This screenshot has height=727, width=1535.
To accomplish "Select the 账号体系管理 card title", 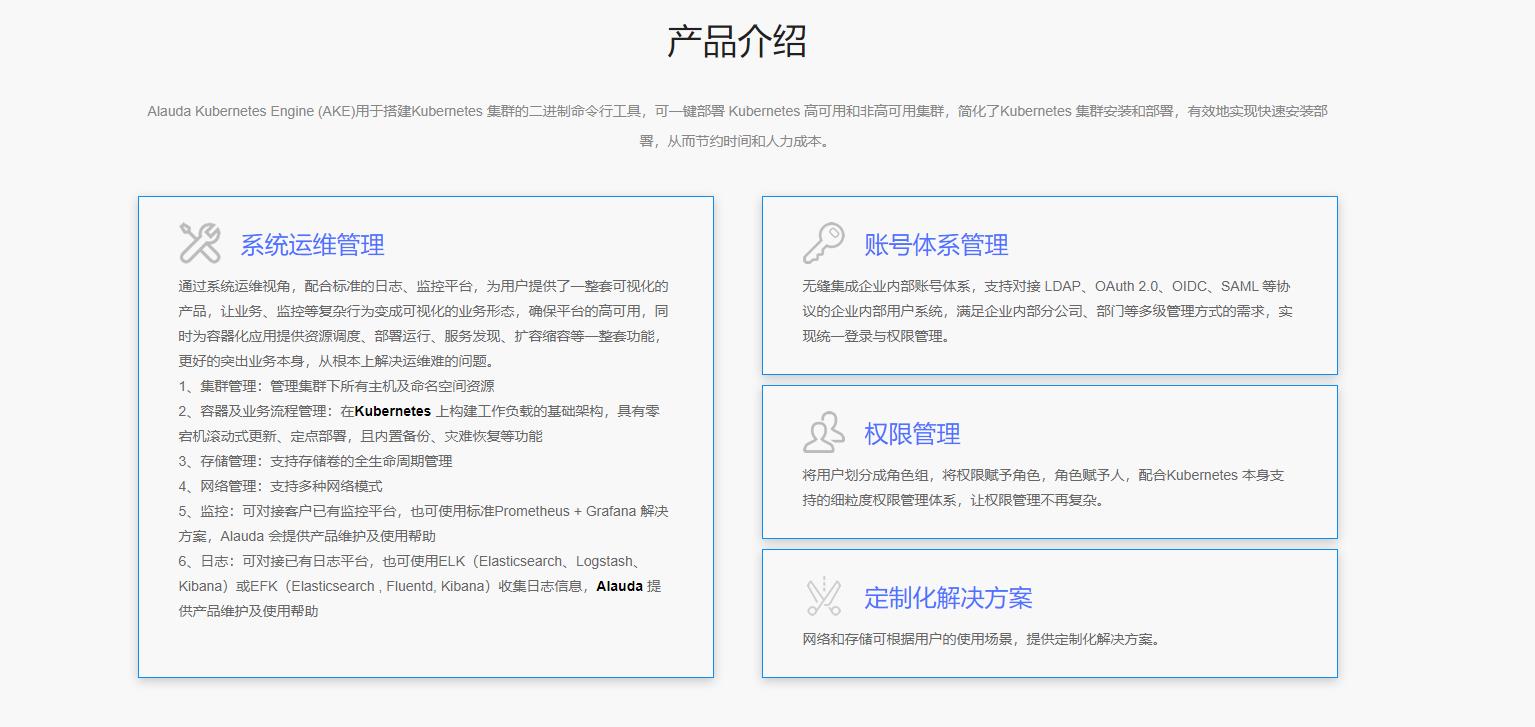I will coord(936,245).
